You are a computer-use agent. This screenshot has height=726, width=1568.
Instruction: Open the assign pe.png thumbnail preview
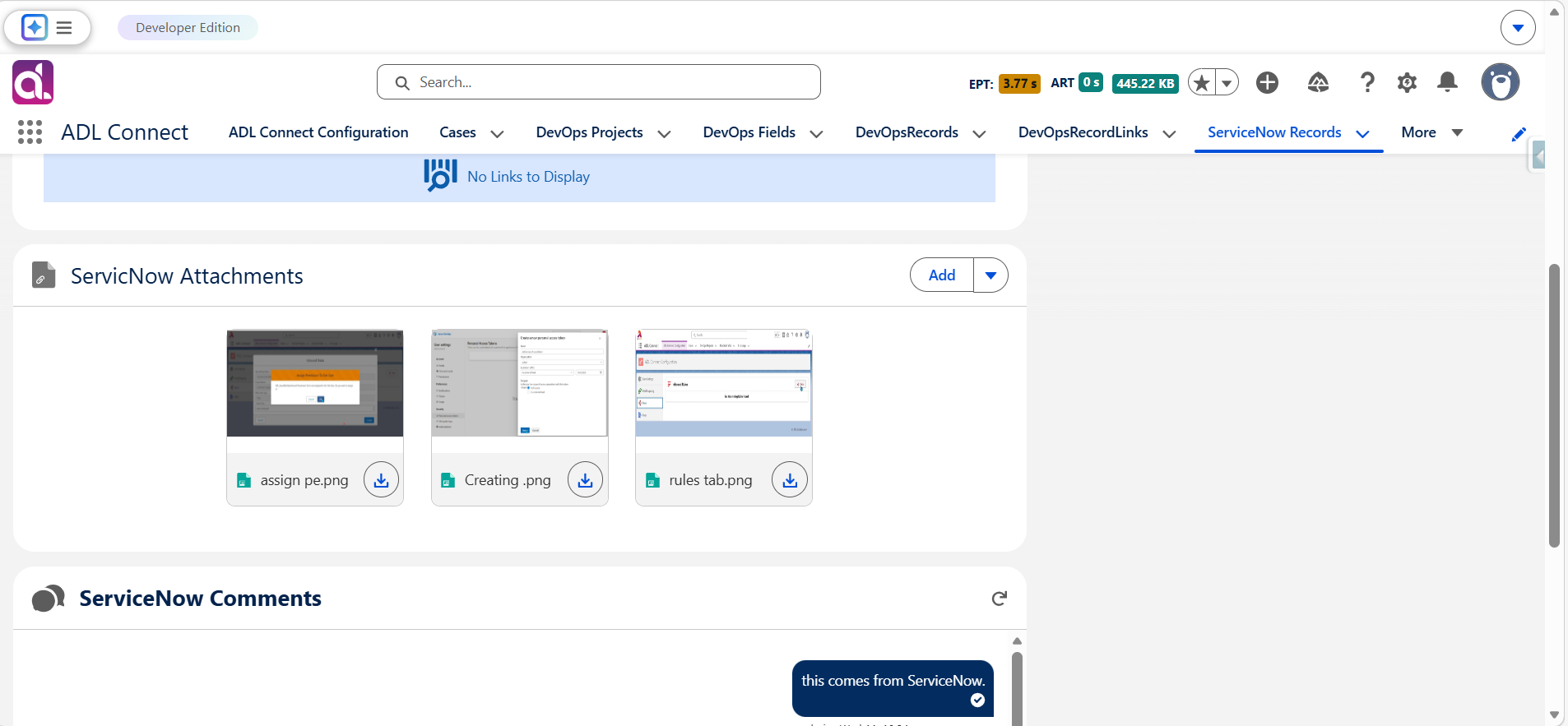point(315,383)
